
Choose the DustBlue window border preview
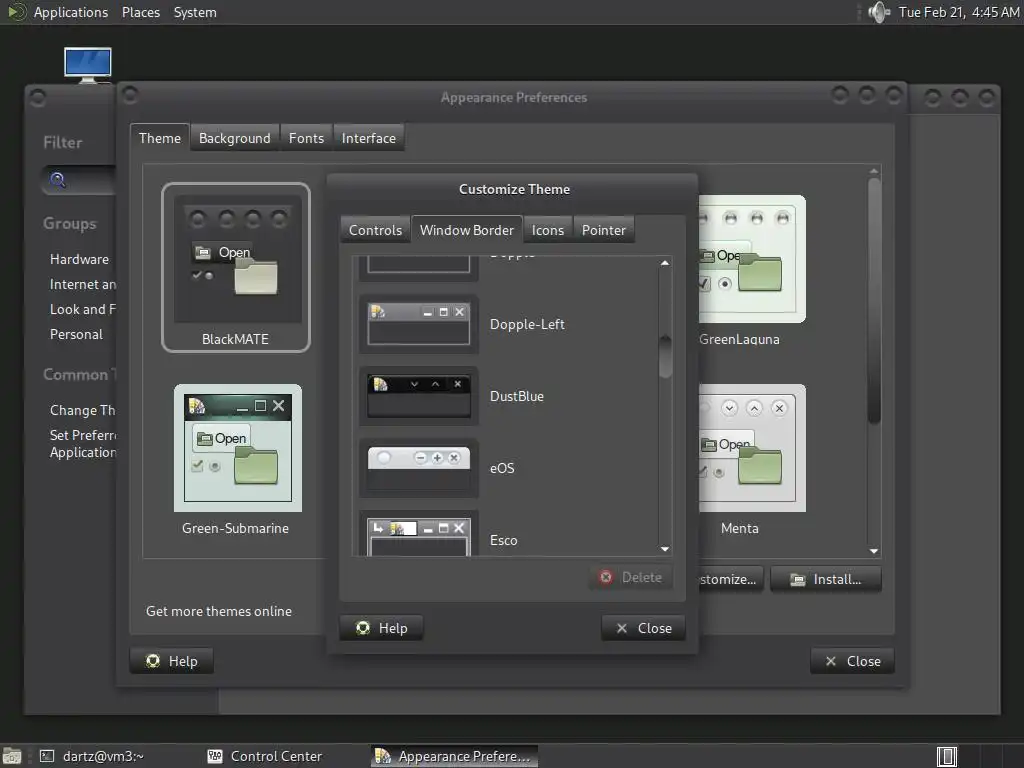pyautogui.click(x=419, y=396)
